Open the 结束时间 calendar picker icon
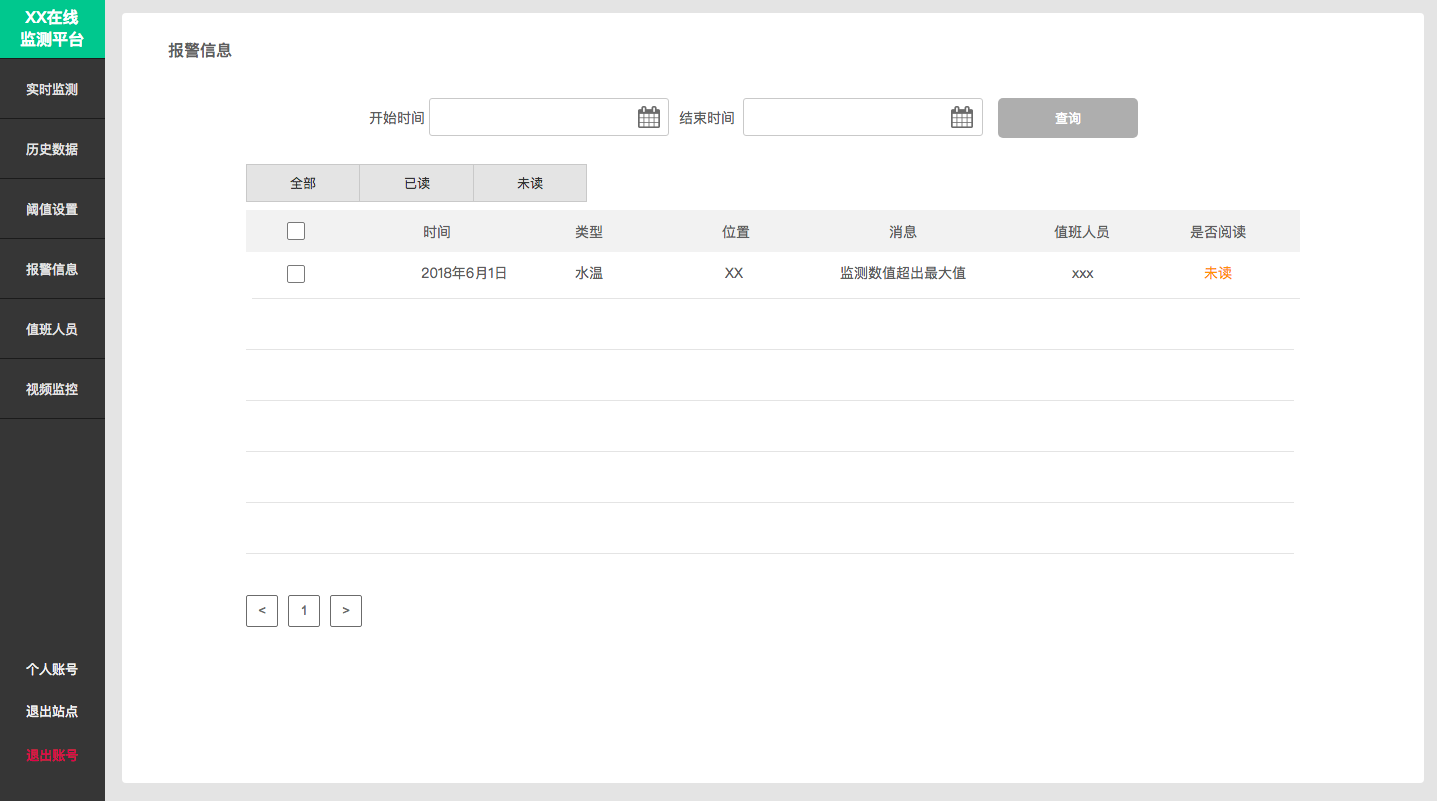1437x801 pixels. pyautogui.click(x=962, y=117)
